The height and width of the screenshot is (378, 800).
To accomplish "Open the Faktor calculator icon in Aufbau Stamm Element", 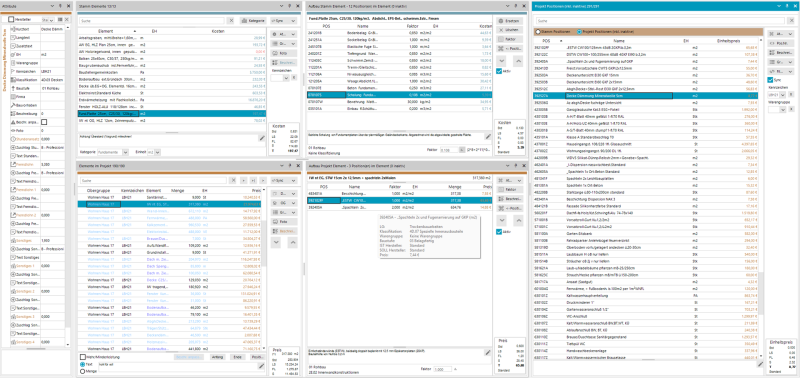I will point(462,151).
